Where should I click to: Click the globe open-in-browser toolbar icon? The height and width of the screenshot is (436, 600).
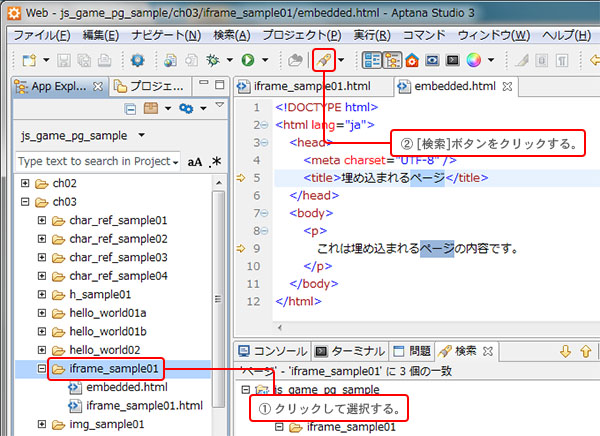[170, 60]
